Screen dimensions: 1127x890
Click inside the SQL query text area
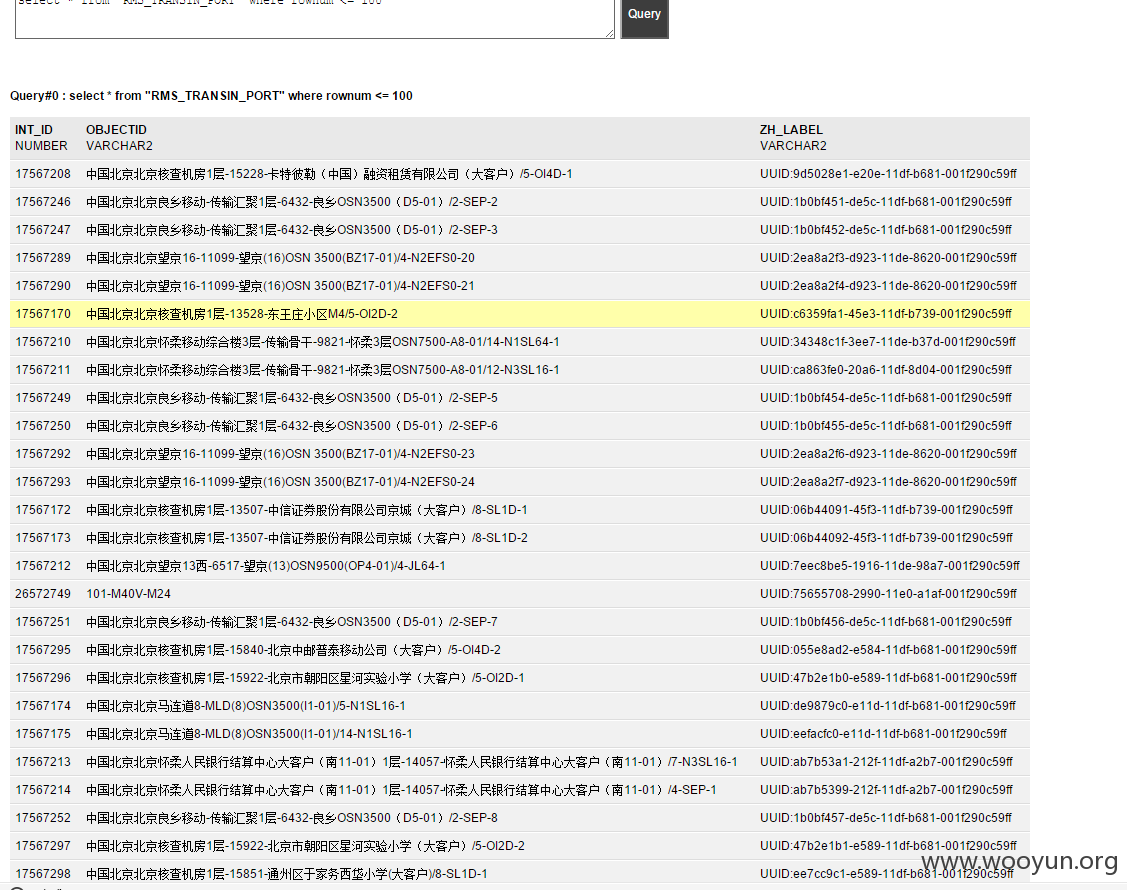click(x=314, y=18)
